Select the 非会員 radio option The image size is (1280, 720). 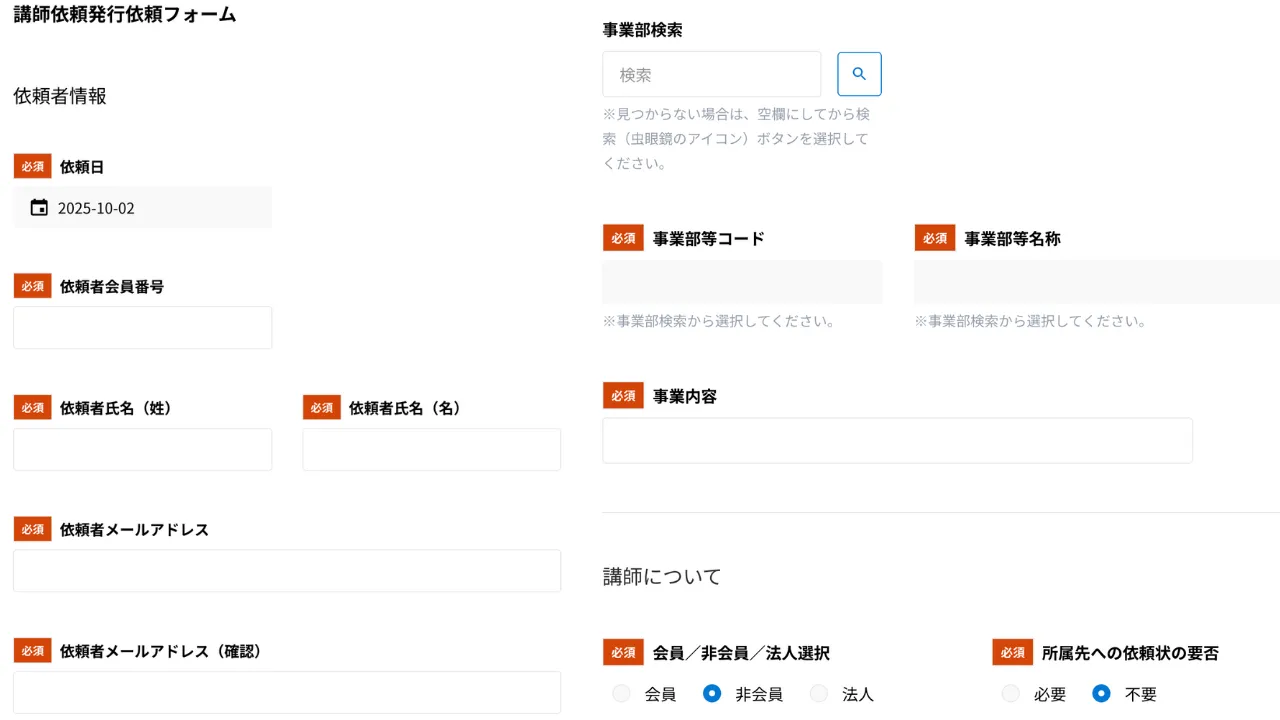click(712, 694)
